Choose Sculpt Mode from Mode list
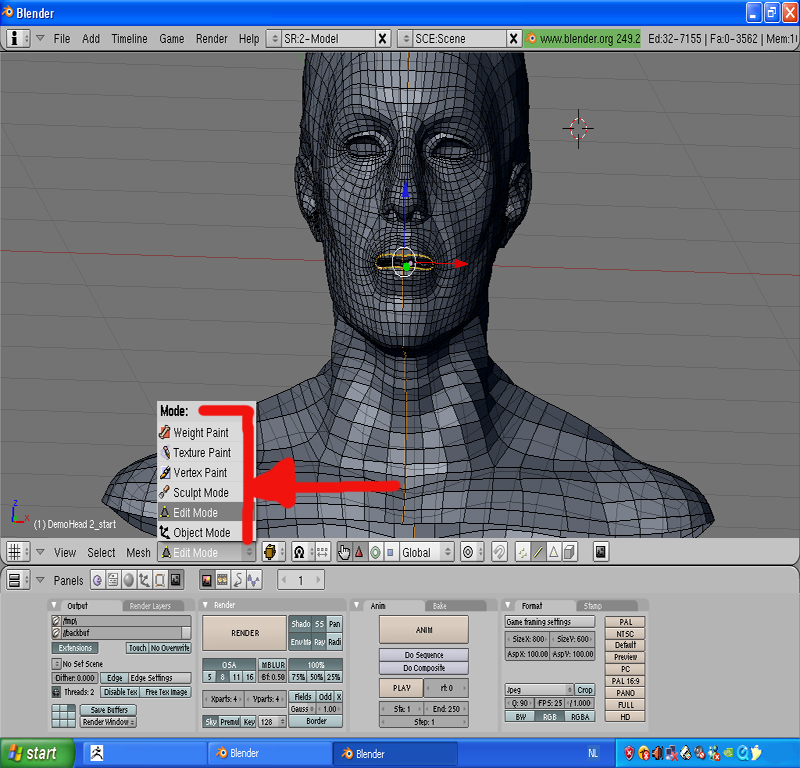 pyautogui.click(x=200, y=492)
